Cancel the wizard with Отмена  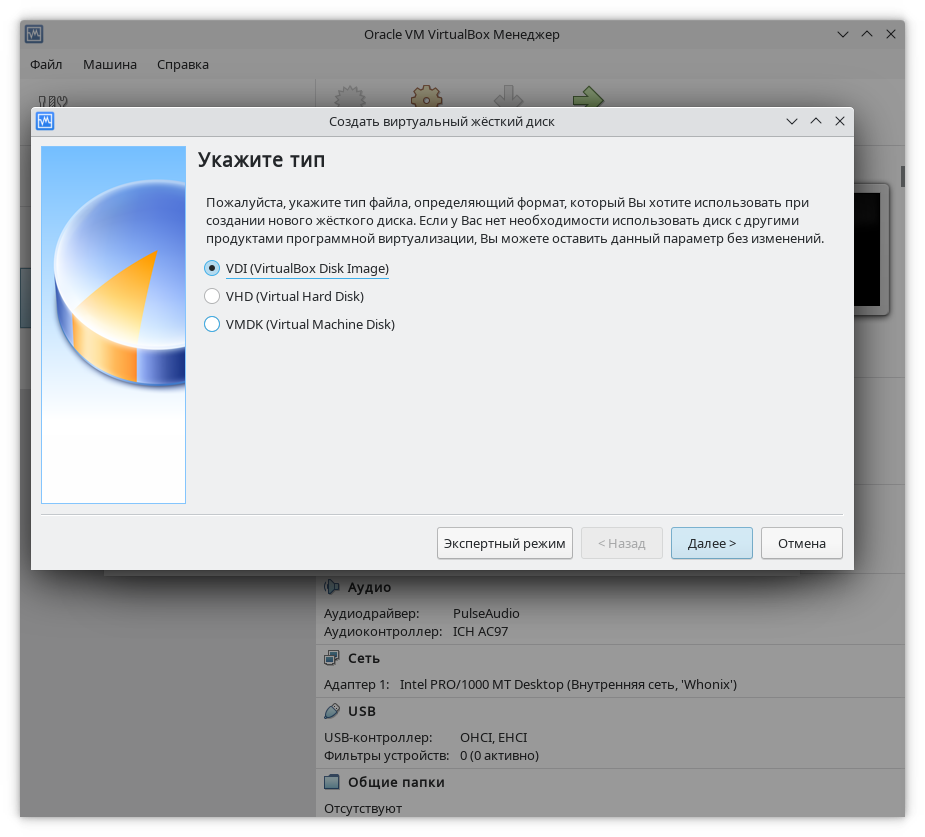coord(802,543)
